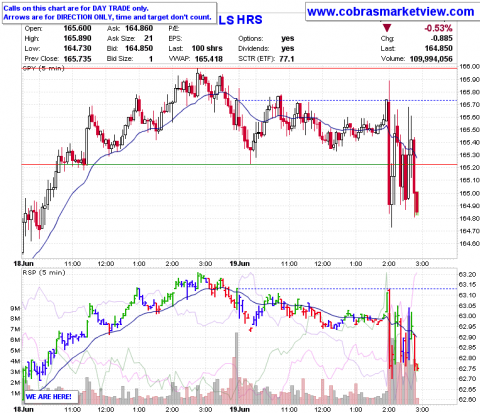Select the Prev Close value 165.735
This screenshot has height=413, width=480.
77,59
